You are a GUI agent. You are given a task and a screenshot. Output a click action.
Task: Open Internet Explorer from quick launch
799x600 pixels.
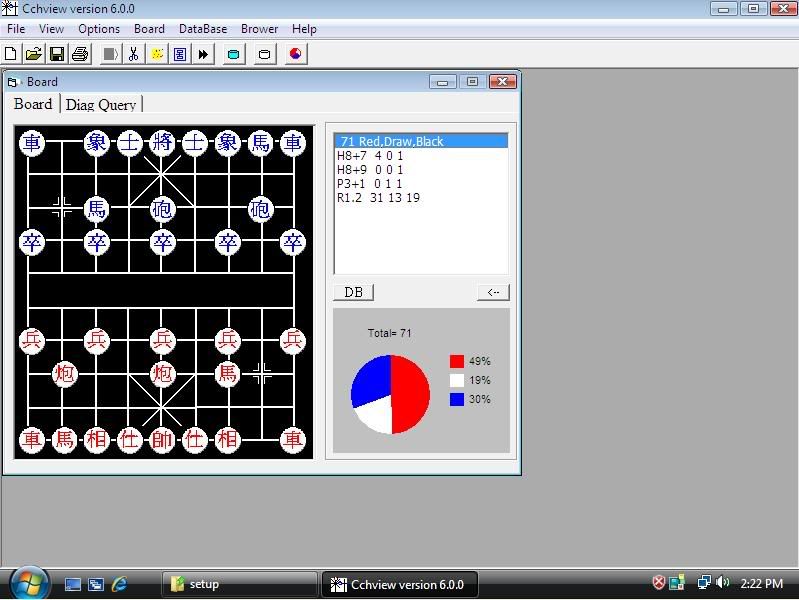click(119, 584)
